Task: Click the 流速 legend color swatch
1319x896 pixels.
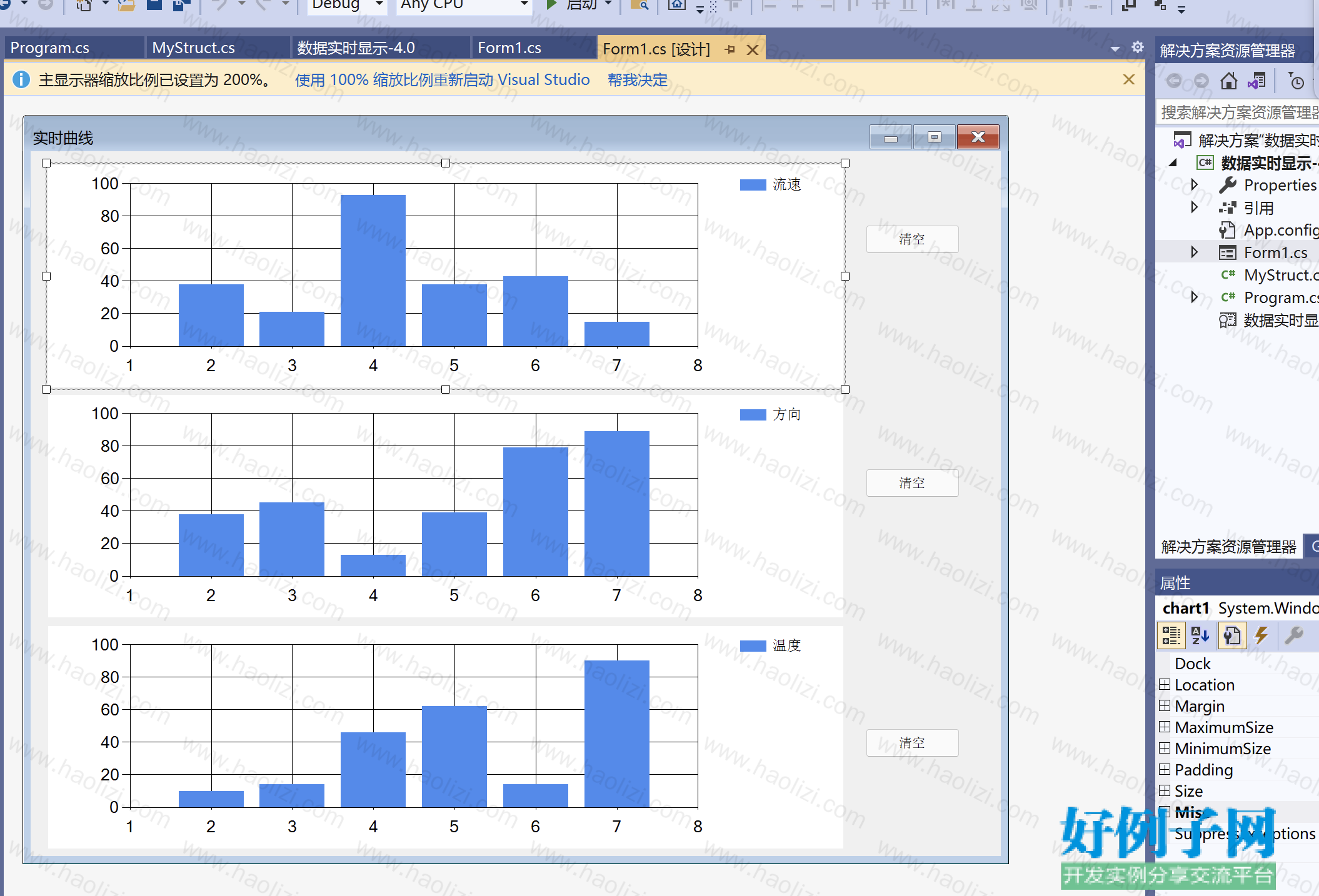Action: (x=753, y=185)
